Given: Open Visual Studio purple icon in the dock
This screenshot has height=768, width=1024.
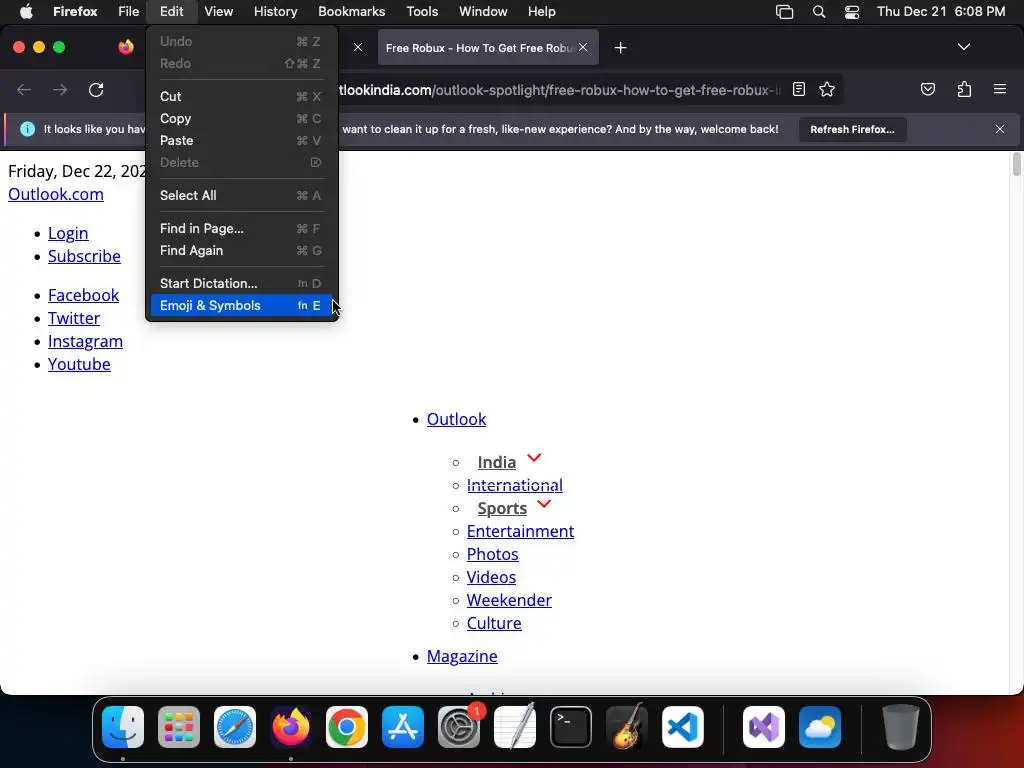Looking at the screenshot, I should (x=764, y=727).
